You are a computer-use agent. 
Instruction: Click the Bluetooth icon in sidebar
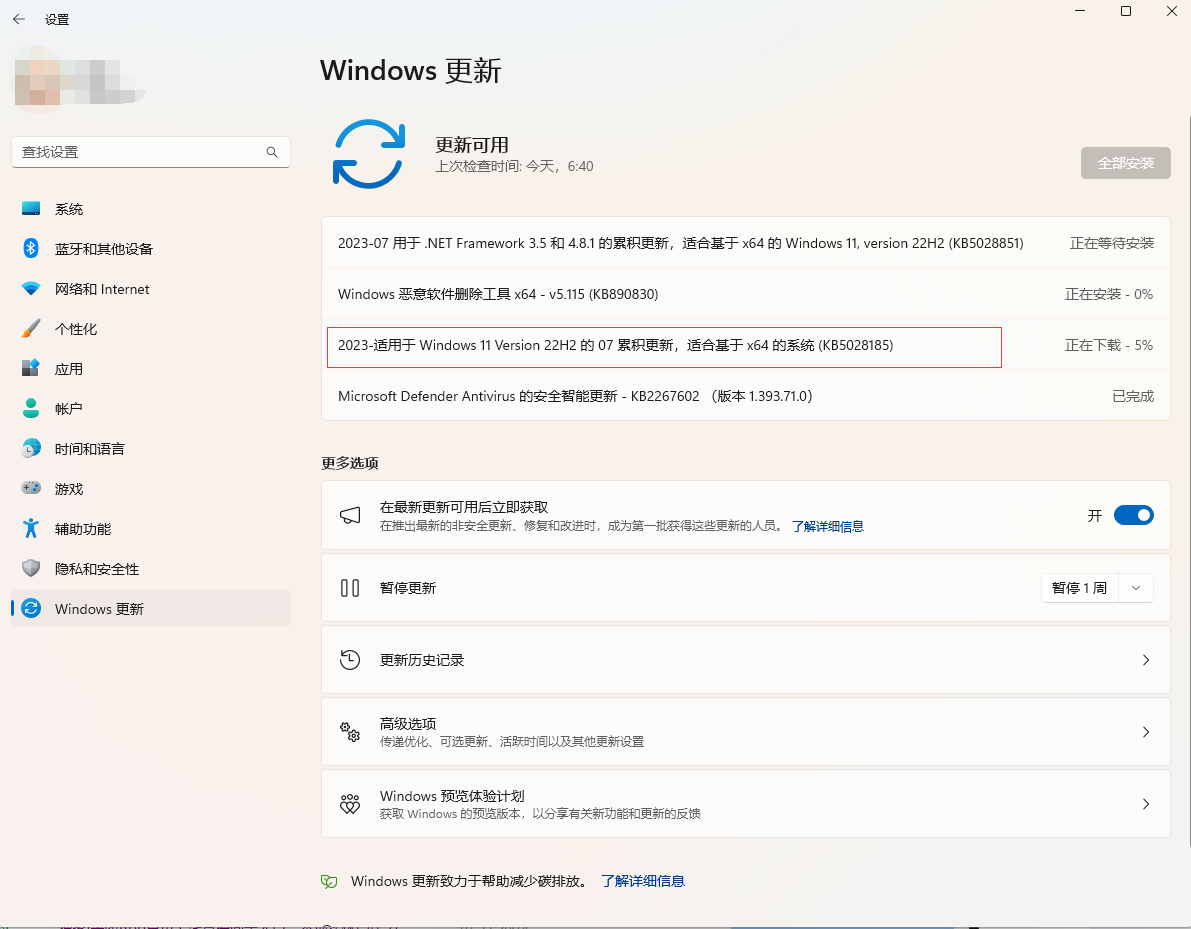[31, 248]
